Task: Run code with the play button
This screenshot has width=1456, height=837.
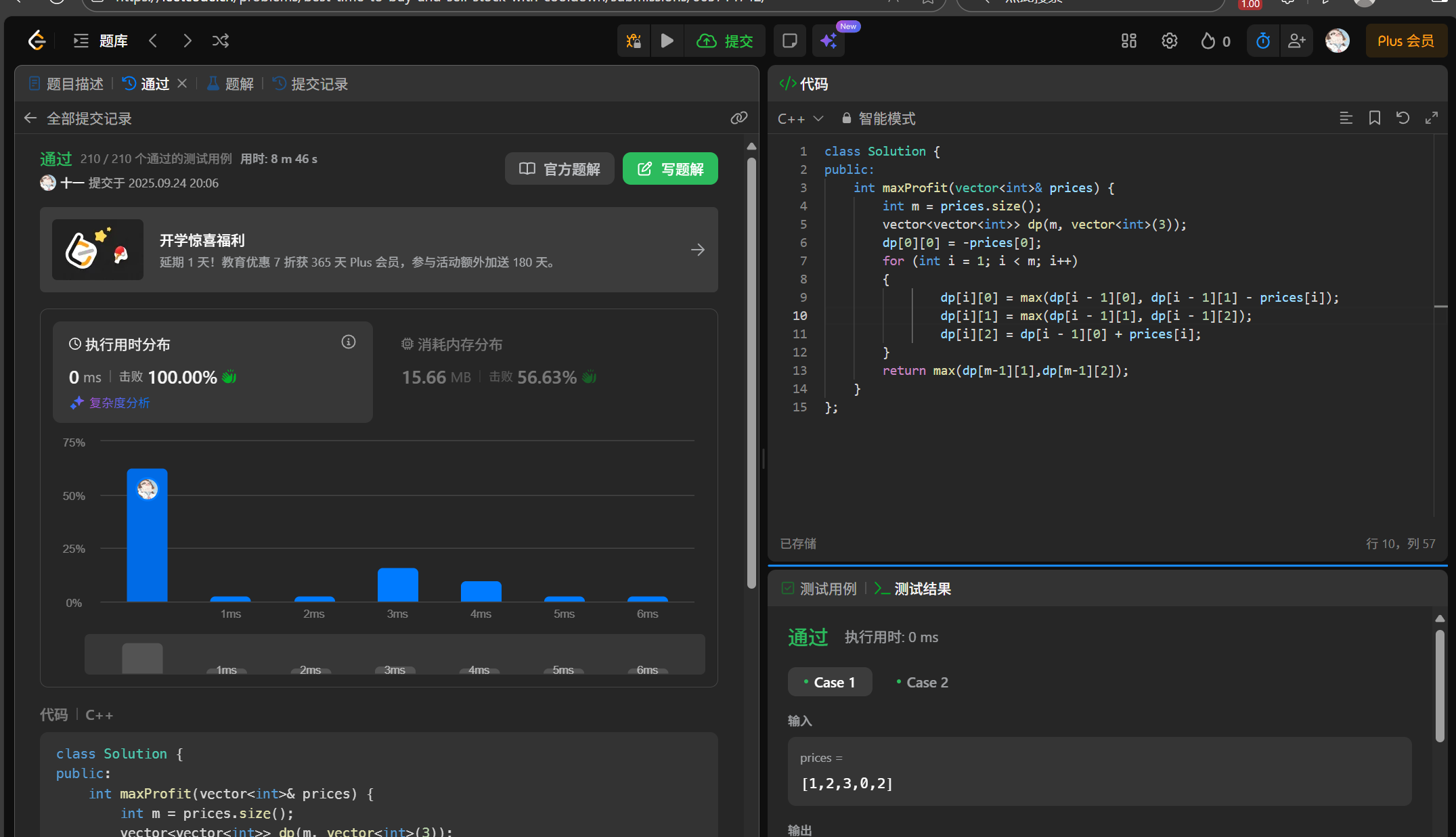Action: (x=667, y=41)
